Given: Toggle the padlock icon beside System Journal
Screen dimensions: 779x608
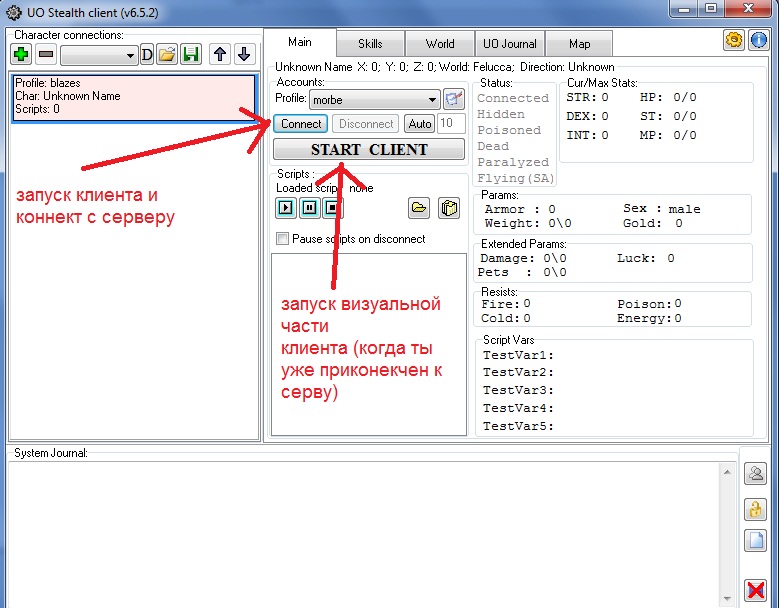Looking at the screenshot, I should [x=755, y=509].
